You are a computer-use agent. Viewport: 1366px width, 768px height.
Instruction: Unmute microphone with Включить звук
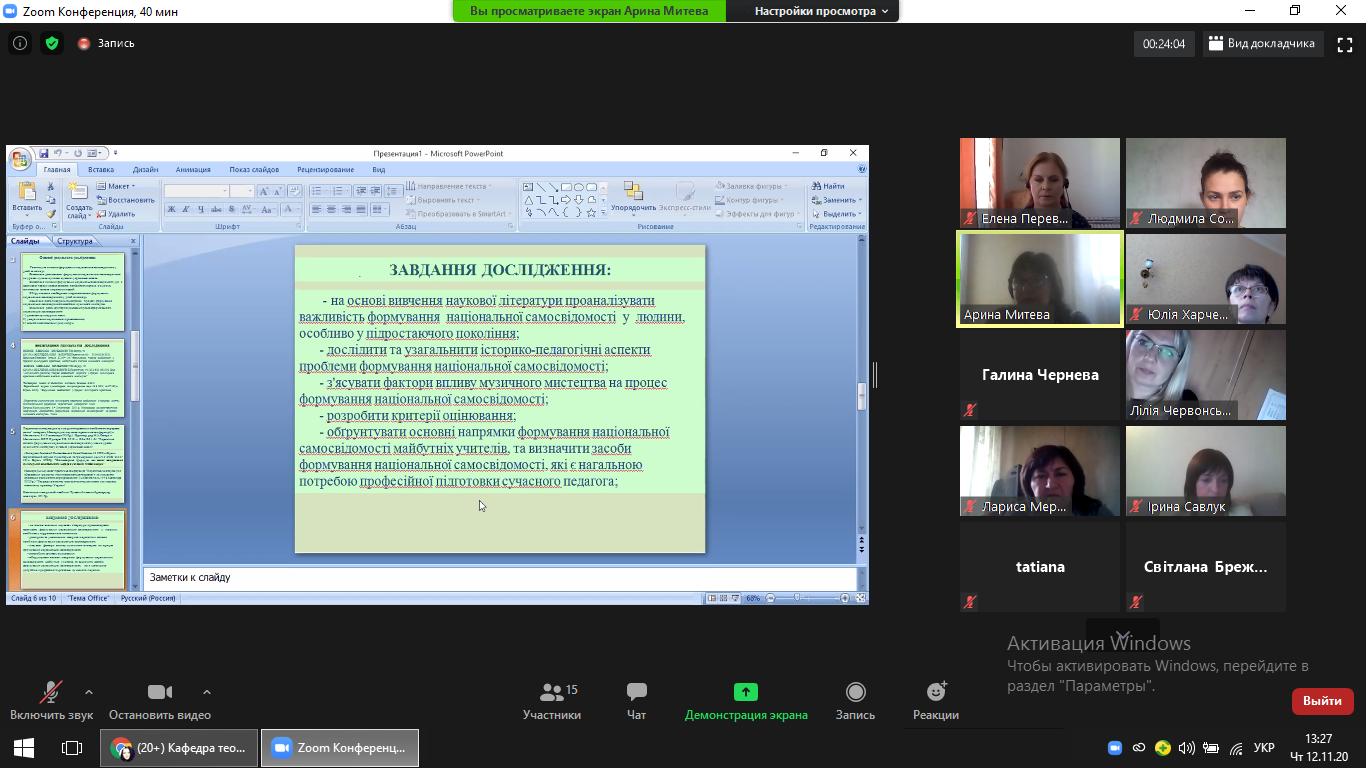(51, 701)
